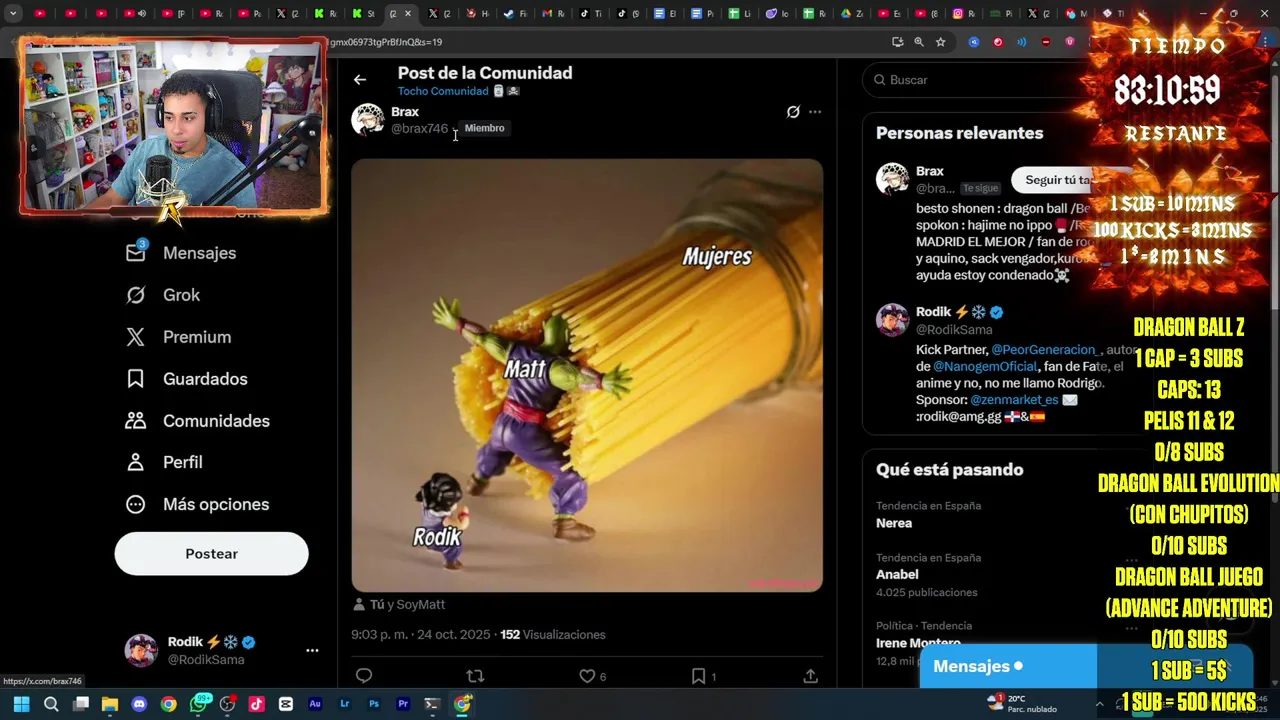
Task: Expand Más opciones in the sidebar
Action: 197,504
